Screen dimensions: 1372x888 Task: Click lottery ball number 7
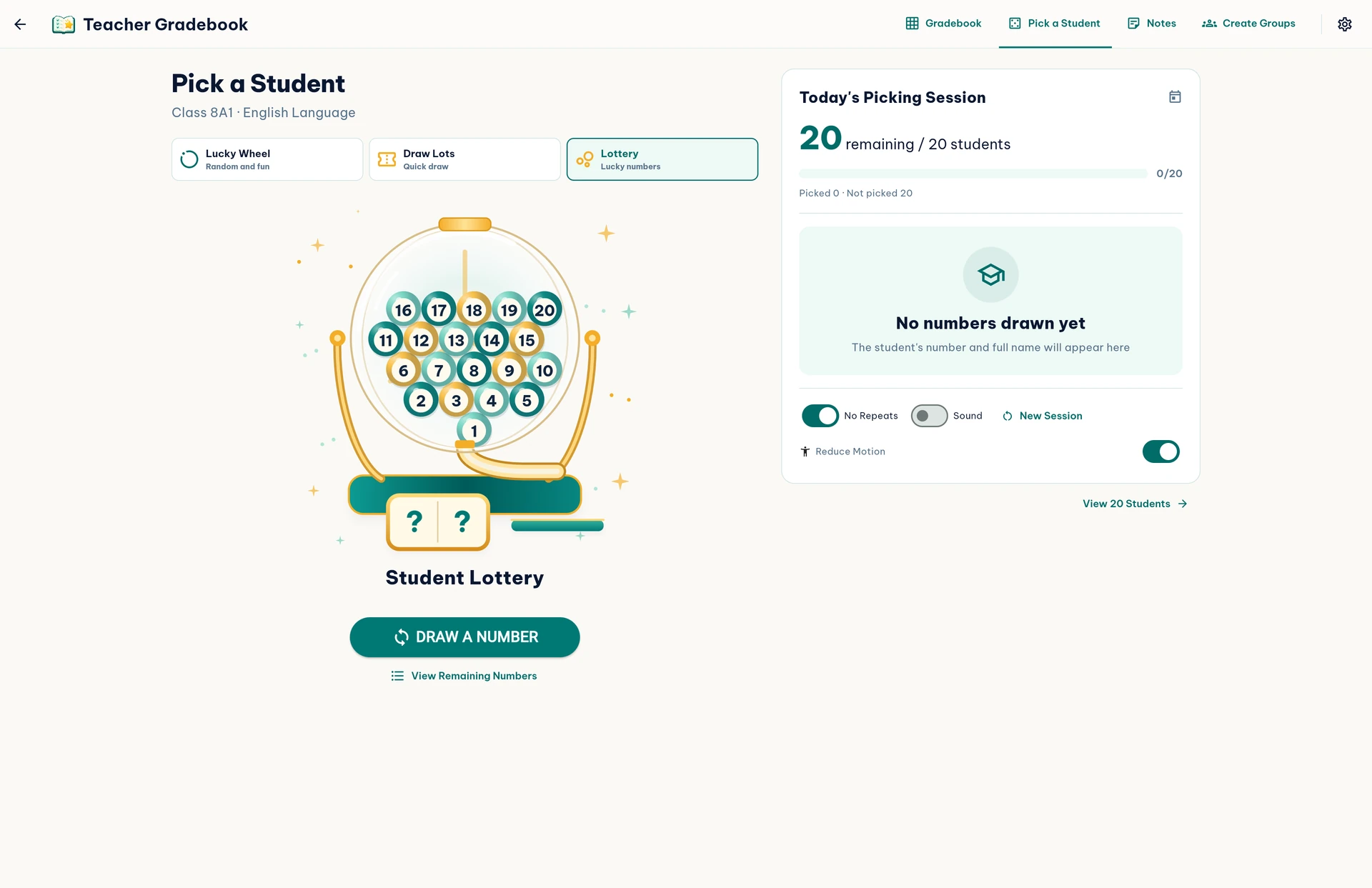(439, 370)
